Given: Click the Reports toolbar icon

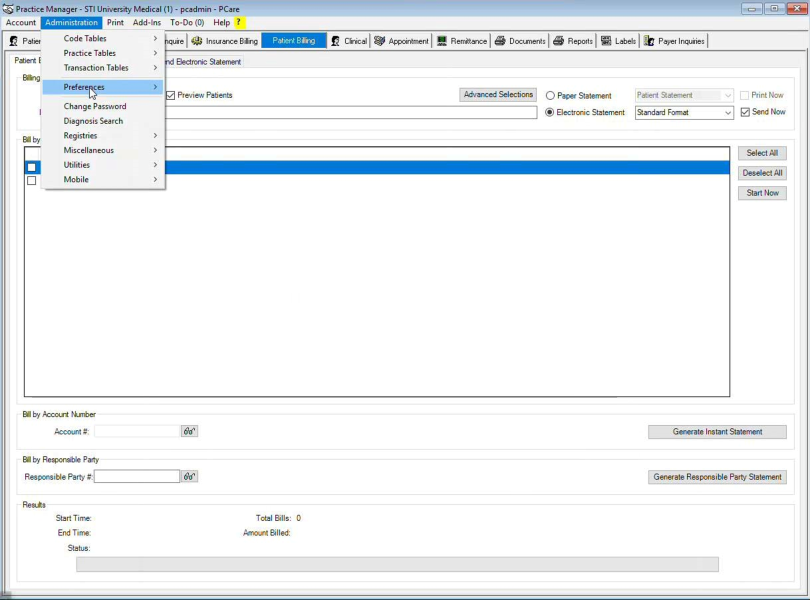Looking at the screenshot, I should (x=558, y=41).
